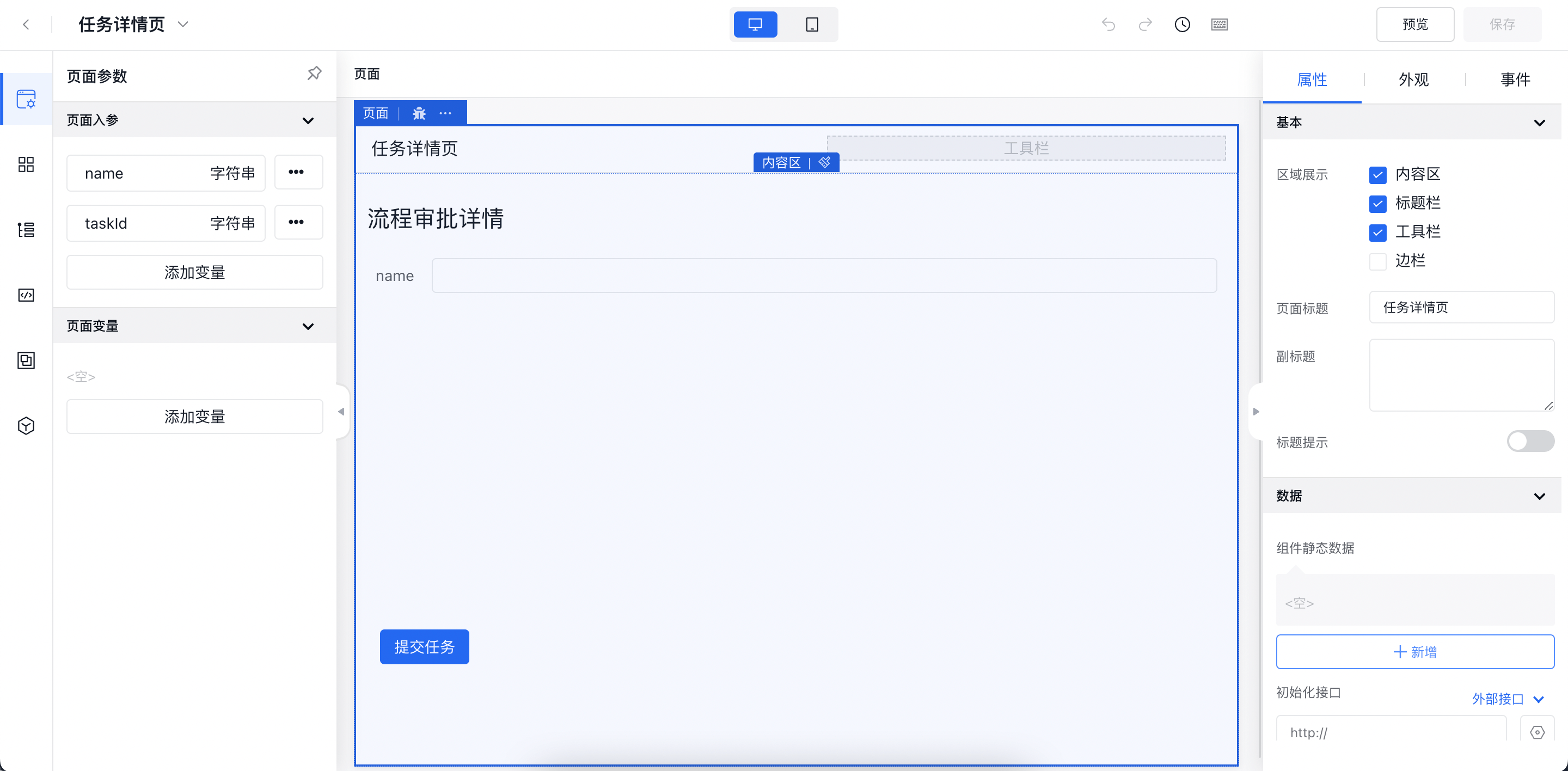The height and width of the screenshot is (771, 1568).
Task: Open more options for taskId variable
Action: [298, 222]
